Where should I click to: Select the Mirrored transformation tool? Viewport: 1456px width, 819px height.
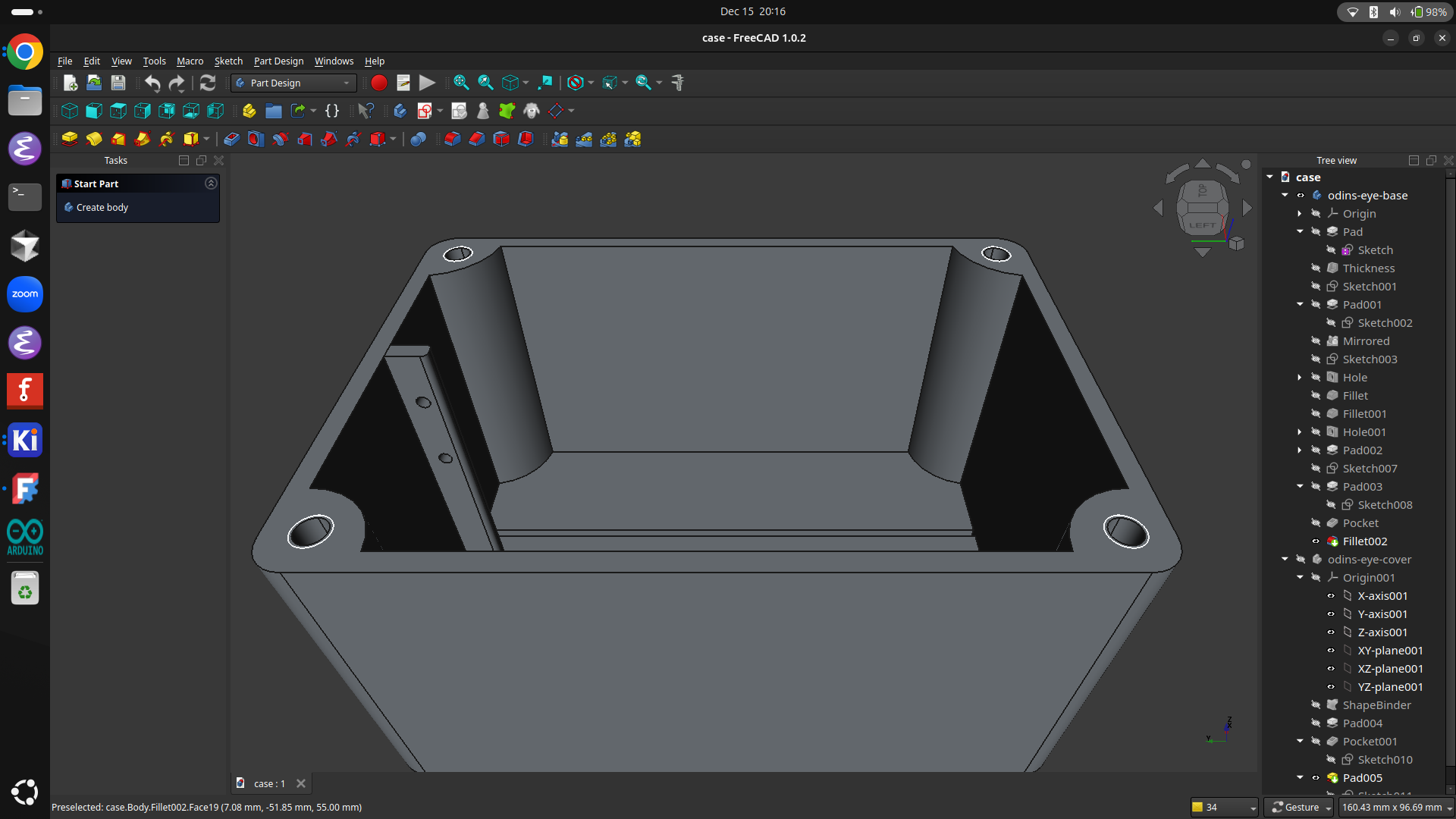pyautogui.click(x=560, y=139)
